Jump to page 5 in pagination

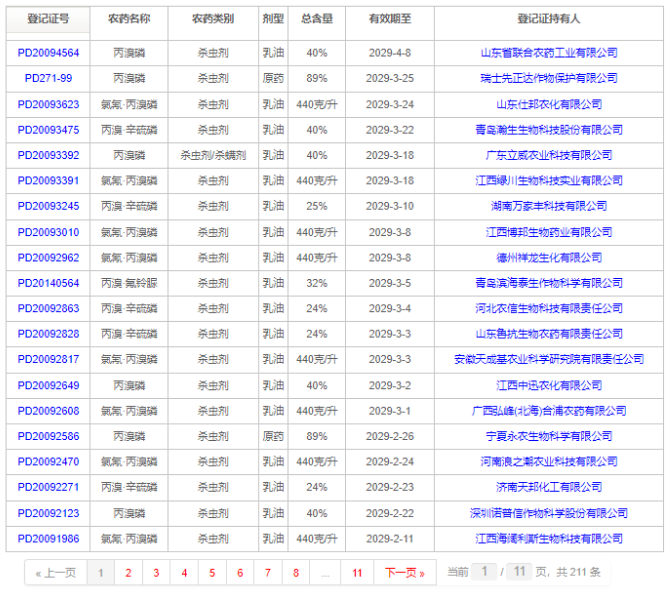(x=212, y=573)
